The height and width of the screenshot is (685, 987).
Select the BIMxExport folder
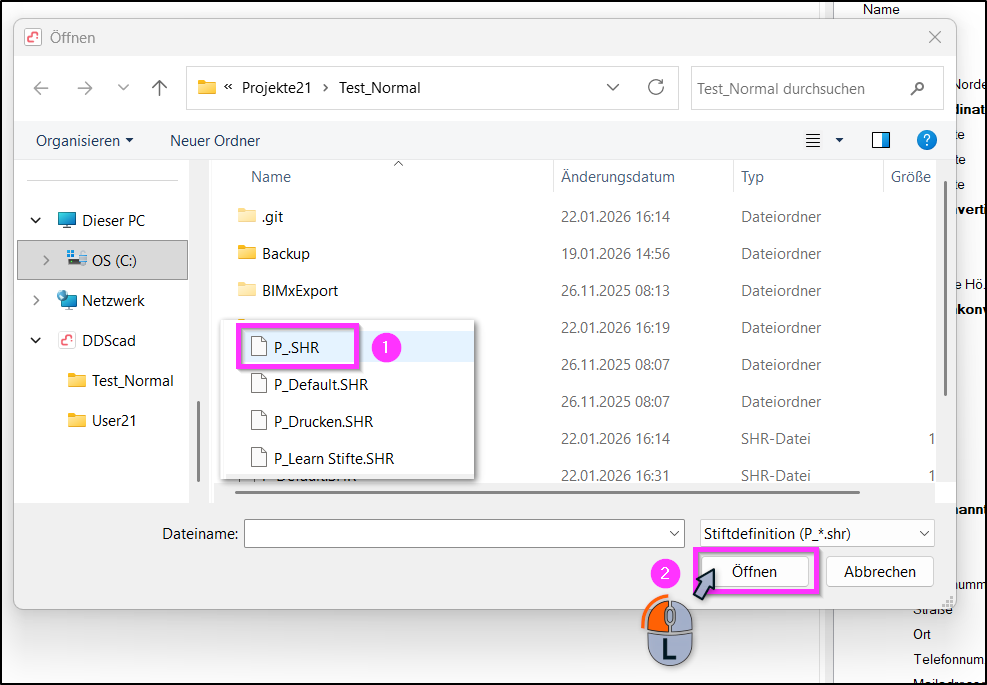tap(288, 290)
